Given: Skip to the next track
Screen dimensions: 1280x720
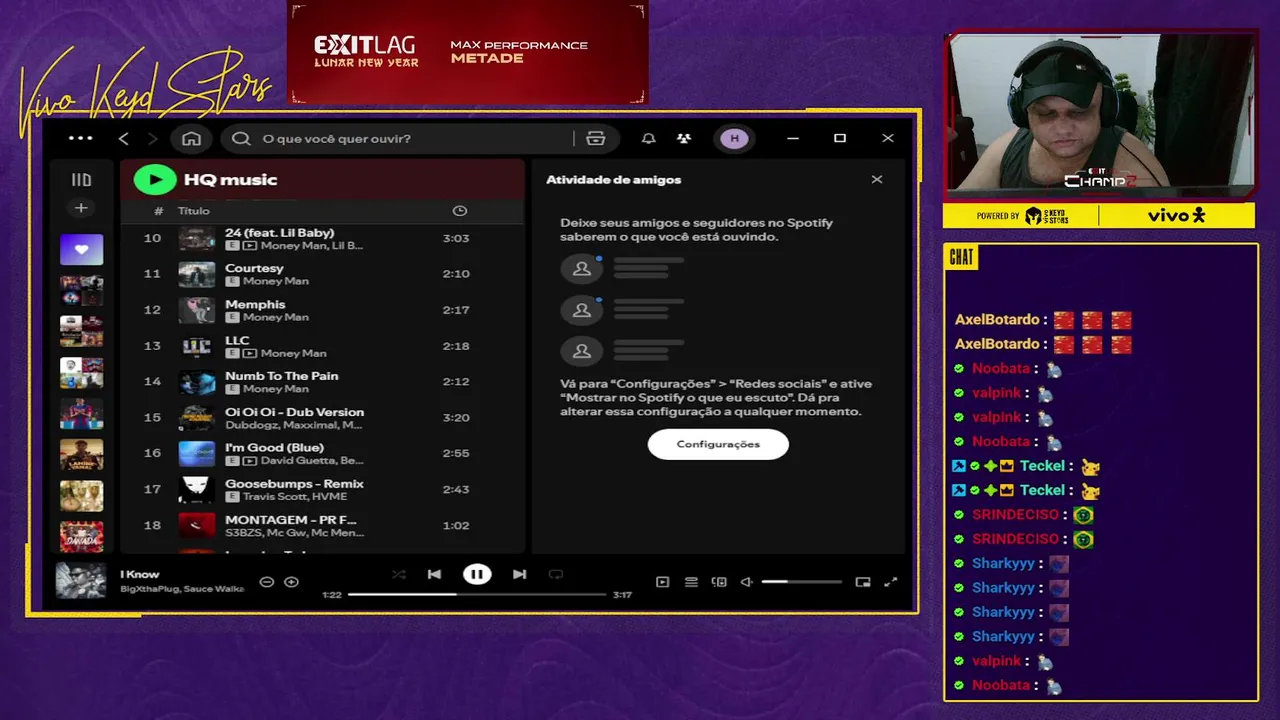Looking at the screenshot, I should click(x=519, y=575).
